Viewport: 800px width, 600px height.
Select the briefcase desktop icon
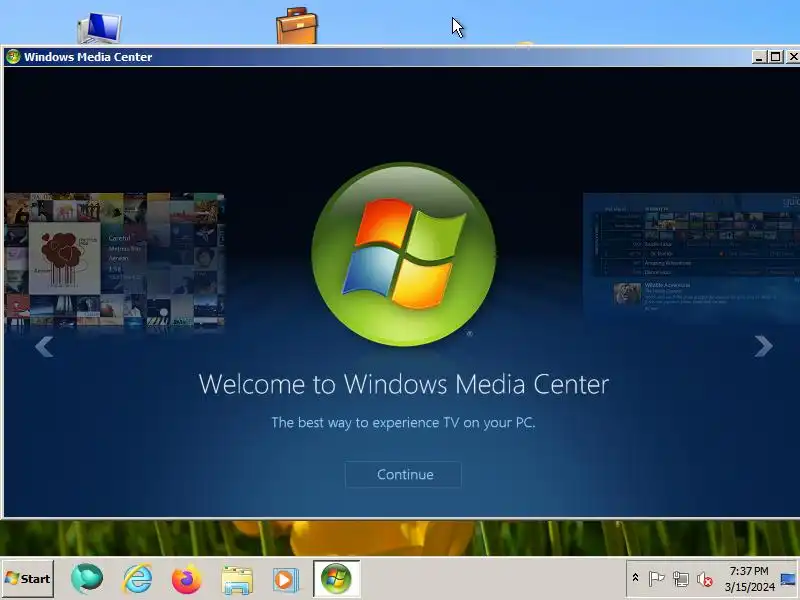pos(296,26)
